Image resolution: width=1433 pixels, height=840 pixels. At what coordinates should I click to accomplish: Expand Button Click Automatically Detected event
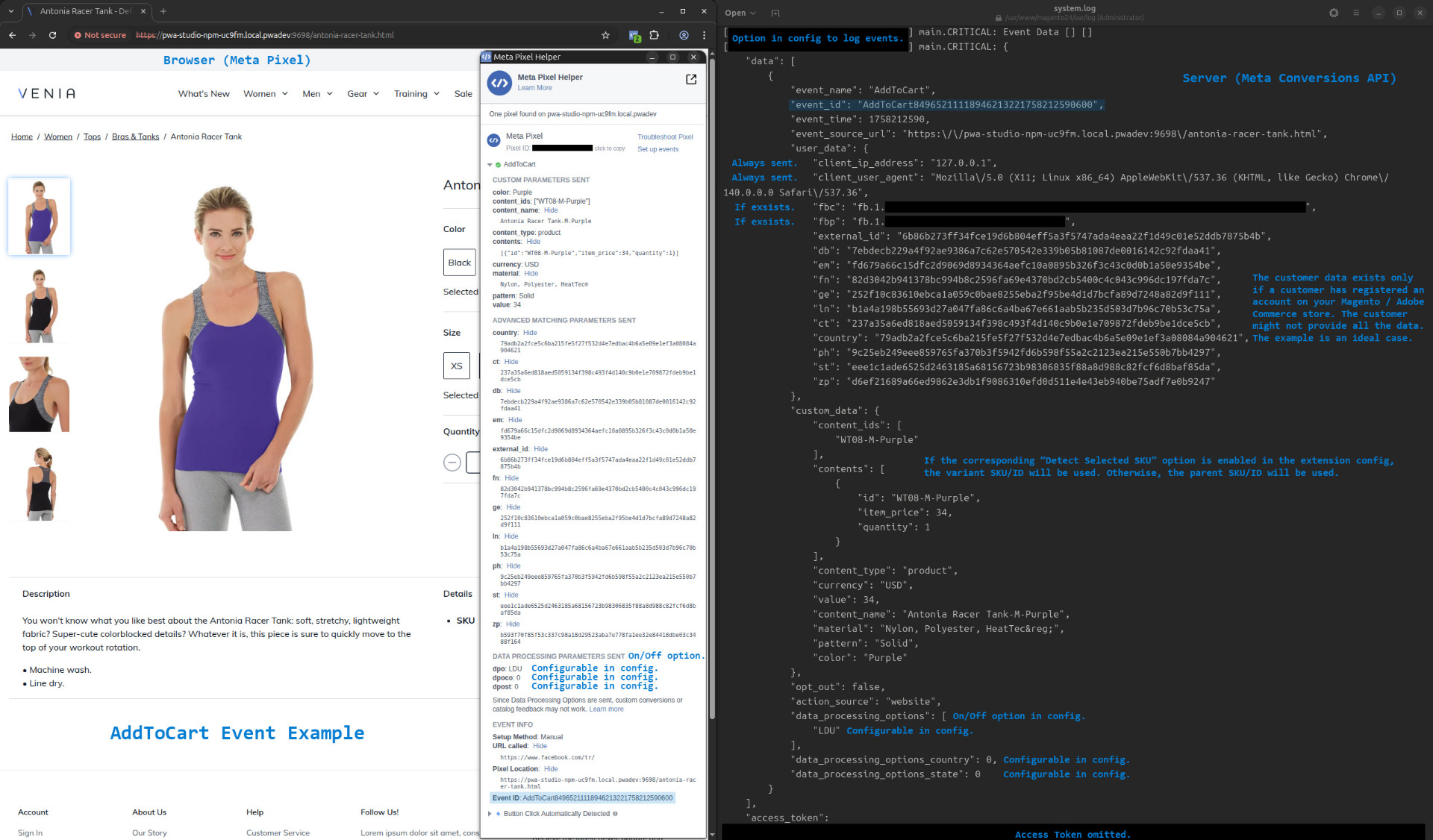tap(490, 814)
